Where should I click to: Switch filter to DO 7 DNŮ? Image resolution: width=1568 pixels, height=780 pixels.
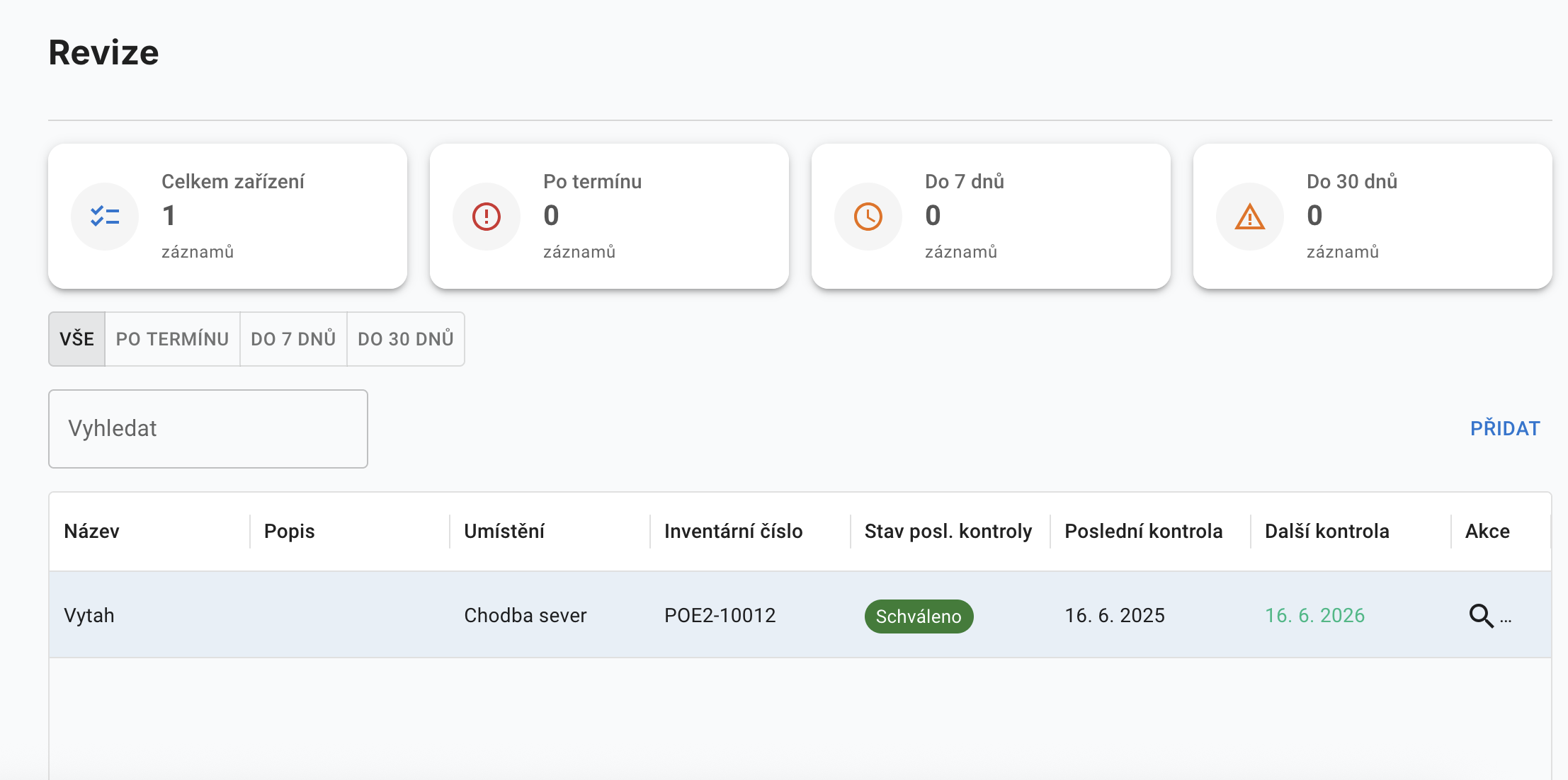point(293,339)
